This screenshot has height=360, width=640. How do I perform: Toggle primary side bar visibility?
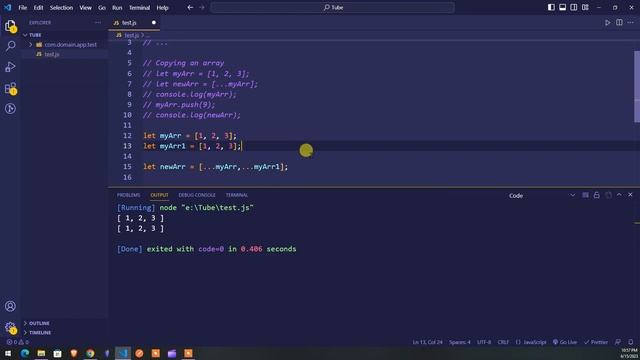[551, 7]
